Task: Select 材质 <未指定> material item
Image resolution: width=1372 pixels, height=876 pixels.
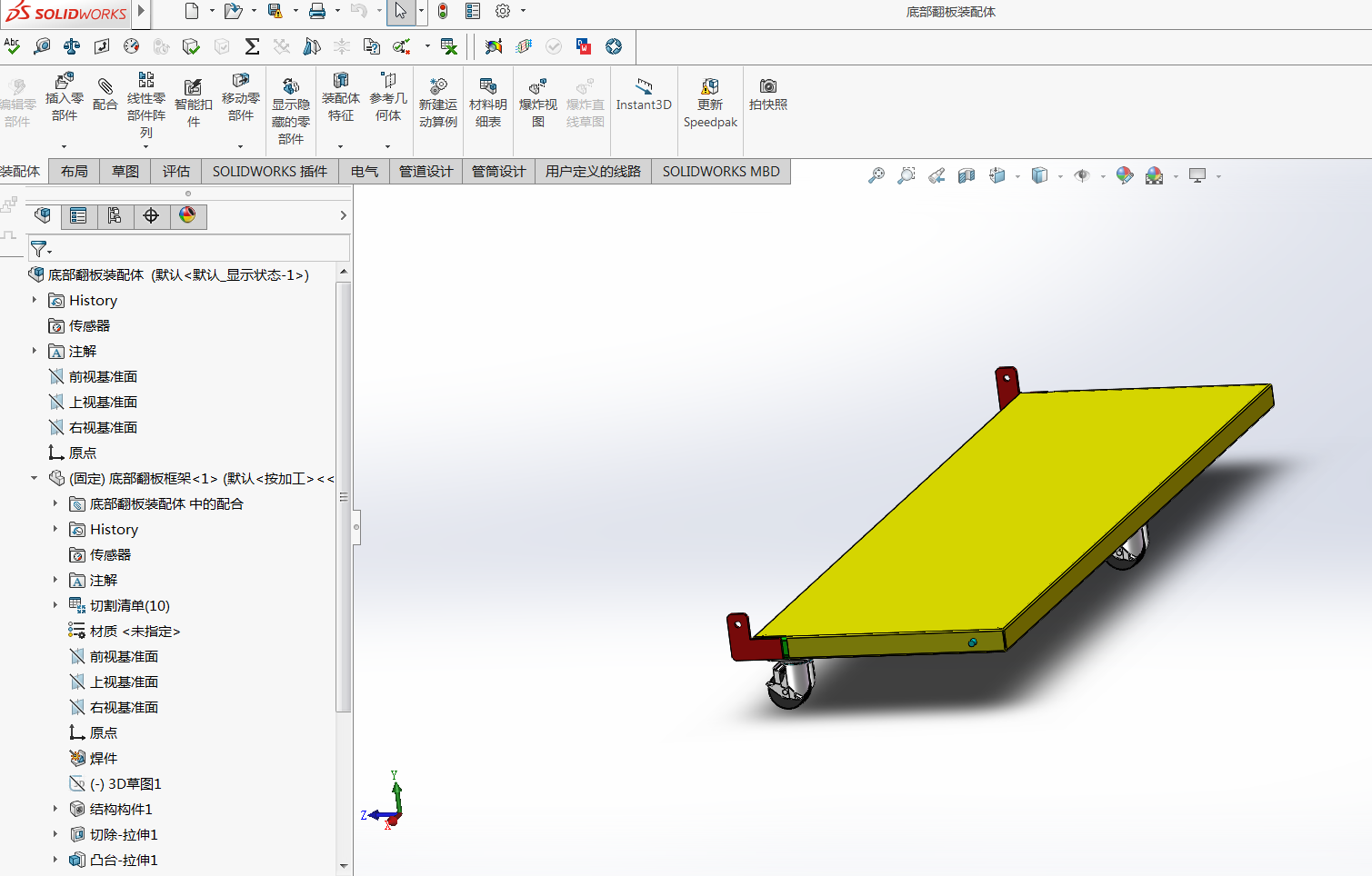Action: pyautogui.click(x=135, y=631)
